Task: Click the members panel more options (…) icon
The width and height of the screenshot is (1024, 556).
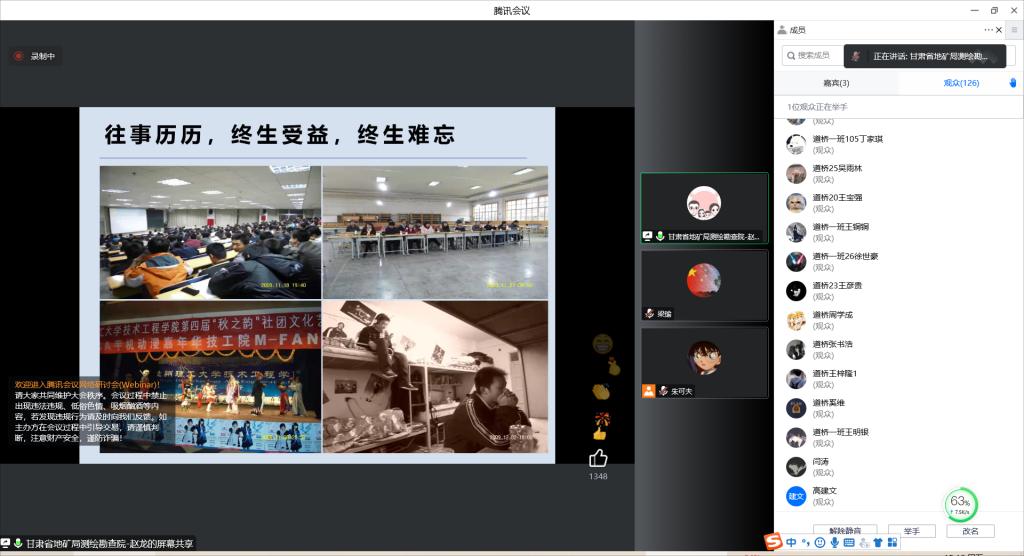Action: 988,30
